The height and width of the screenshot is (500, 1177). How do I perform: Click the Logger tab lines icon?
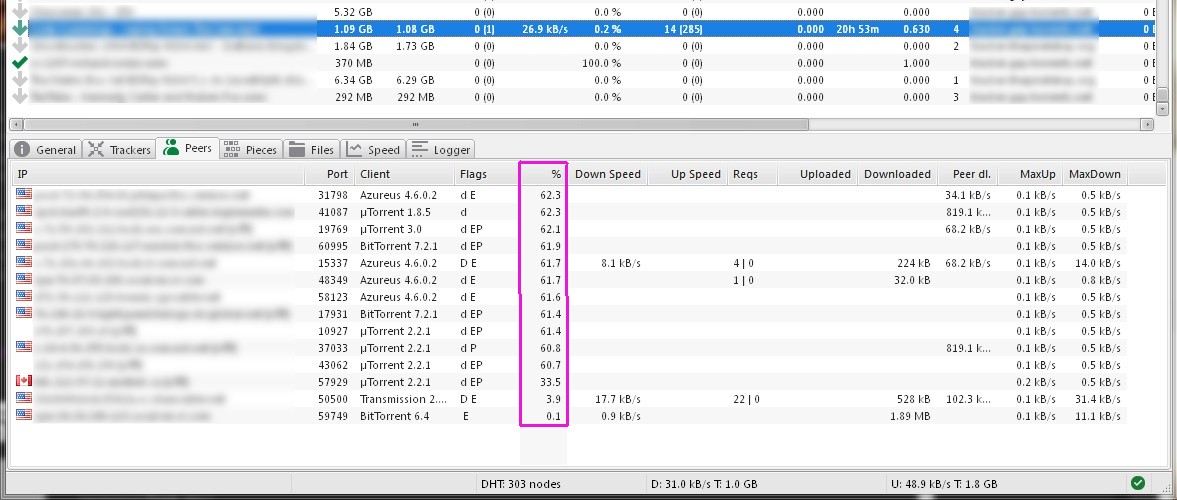pos(420,150)
